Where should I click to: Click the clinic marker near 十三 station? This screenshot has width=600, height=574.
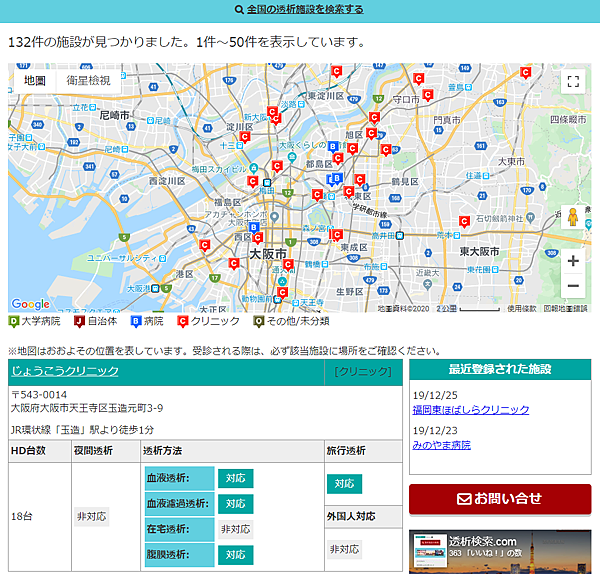[245, 137]
